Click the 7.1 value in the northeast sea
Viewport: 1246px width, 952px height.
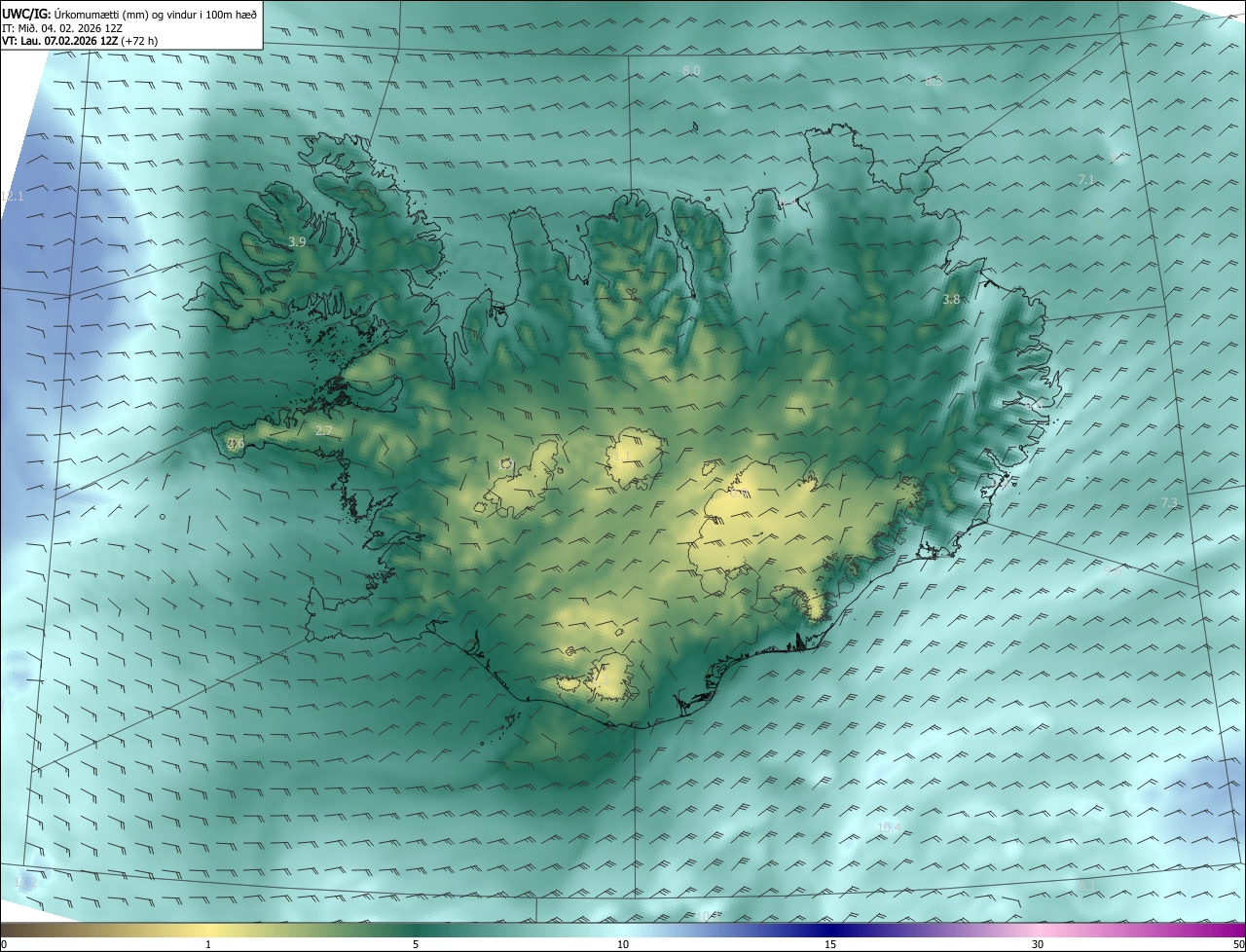(1086, 179)
